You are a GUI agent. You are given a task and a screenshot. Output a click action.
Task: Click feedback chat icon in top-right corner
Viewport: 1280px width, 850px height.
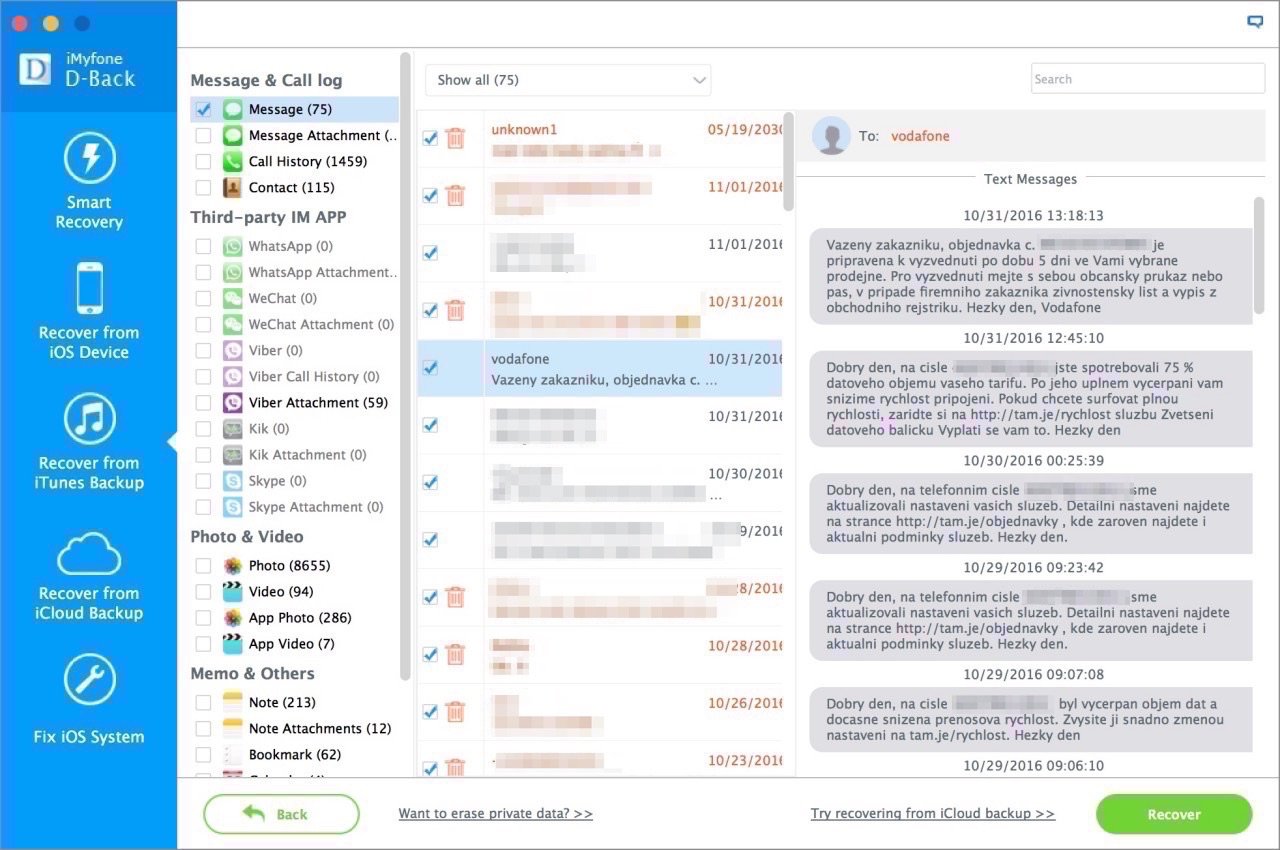tap(1255, 22)
